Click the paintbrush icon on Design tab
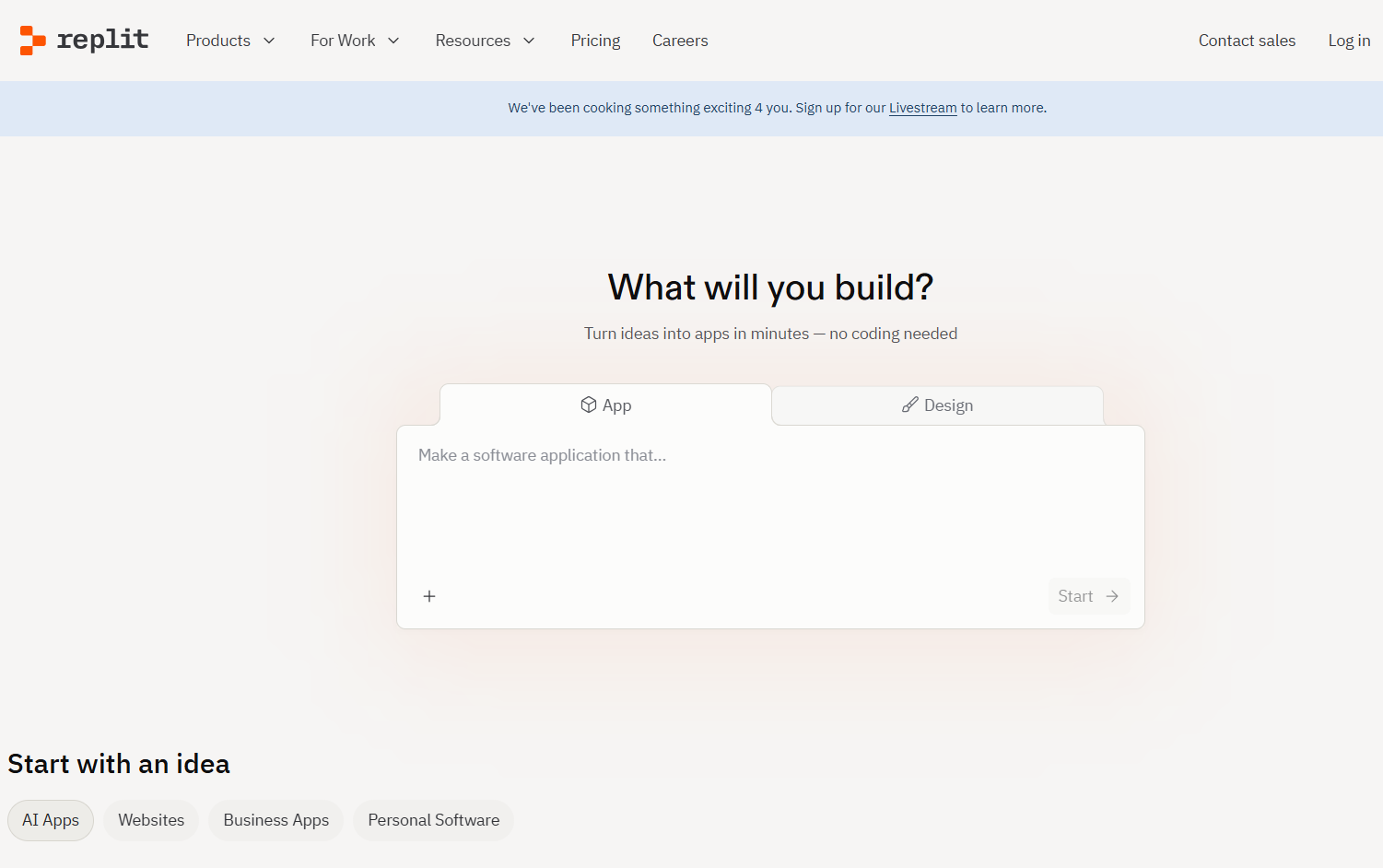The width and height of the screenshot is (1383, 868). 909,405
